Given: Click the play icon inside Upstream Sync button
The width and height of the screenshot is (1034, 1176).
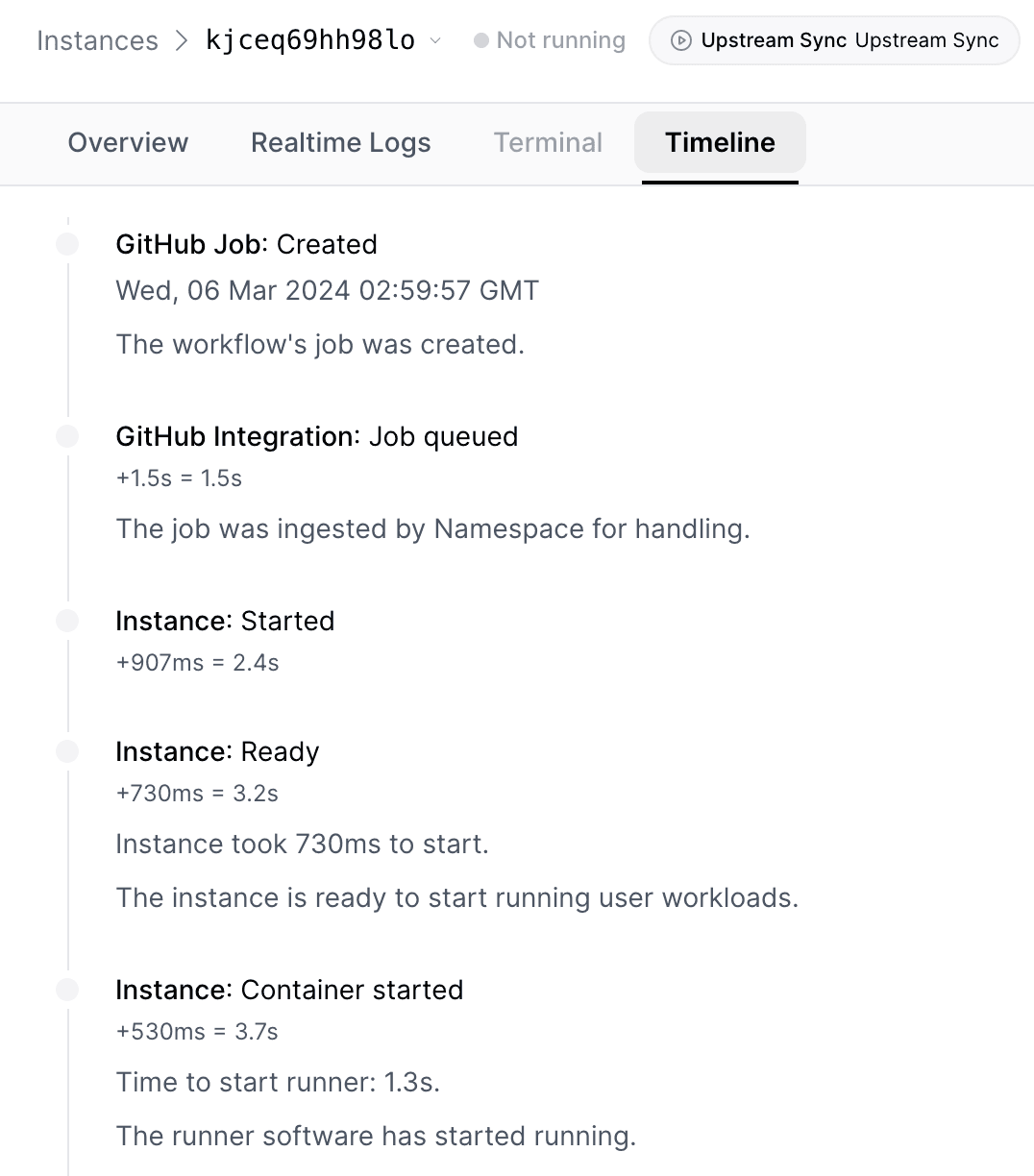Looking at the screenshot, I should (682, 40).
